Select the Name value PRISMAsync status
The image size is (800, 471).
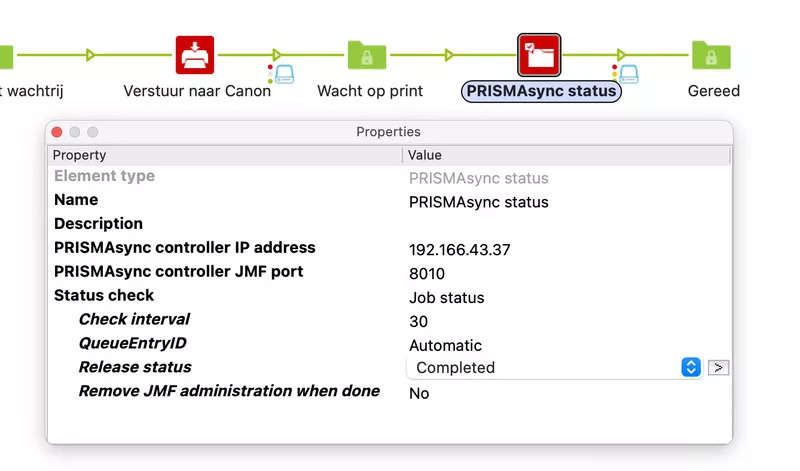[x=479, y=202]
